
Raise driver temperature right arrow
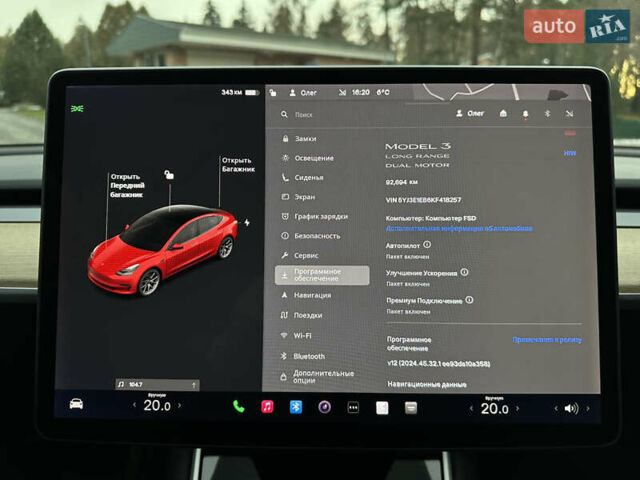(180, 405)
